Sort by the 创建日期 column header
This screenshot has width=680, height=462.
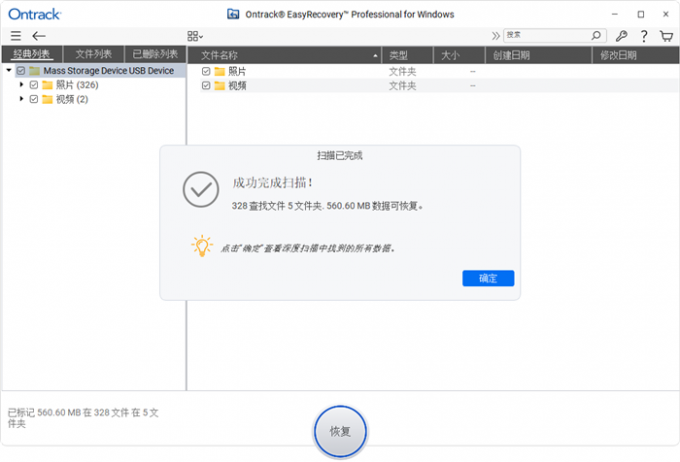pyautogui.click(x=539, y=55)
